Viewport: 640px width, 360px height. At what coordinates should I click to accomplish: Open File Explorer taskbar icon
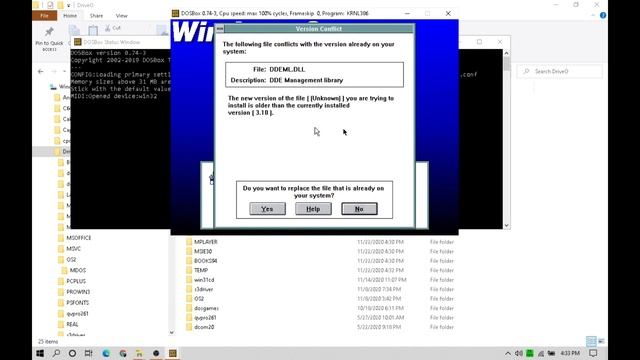pyautogui.click(x=139, y=353)
